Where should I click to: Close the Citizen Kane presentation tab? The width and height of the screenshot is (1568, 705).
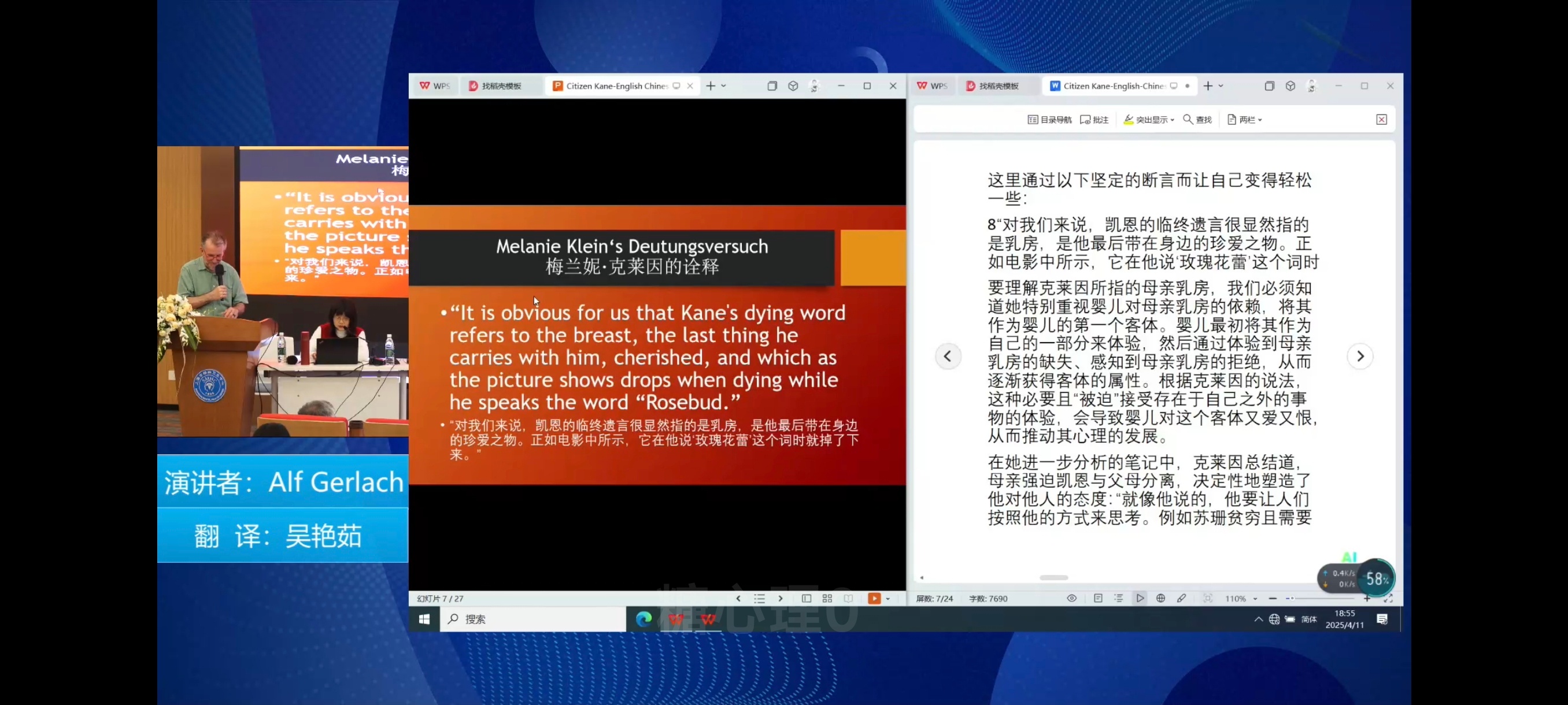[x=690, y=86]
